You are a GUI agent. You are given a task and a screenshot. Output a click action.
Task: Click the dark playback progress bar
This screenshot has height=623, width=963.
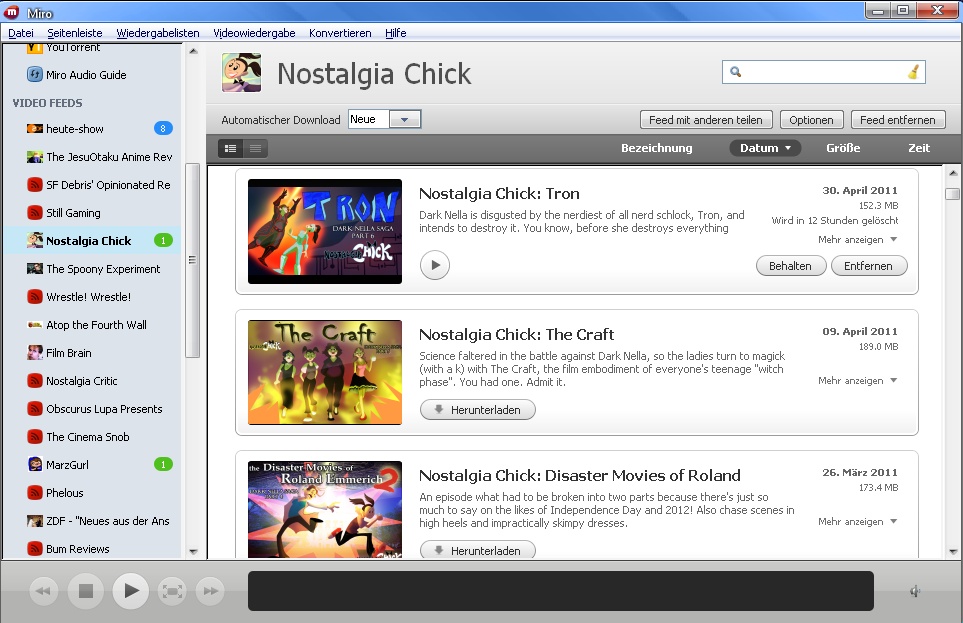(x=560, y=591)
